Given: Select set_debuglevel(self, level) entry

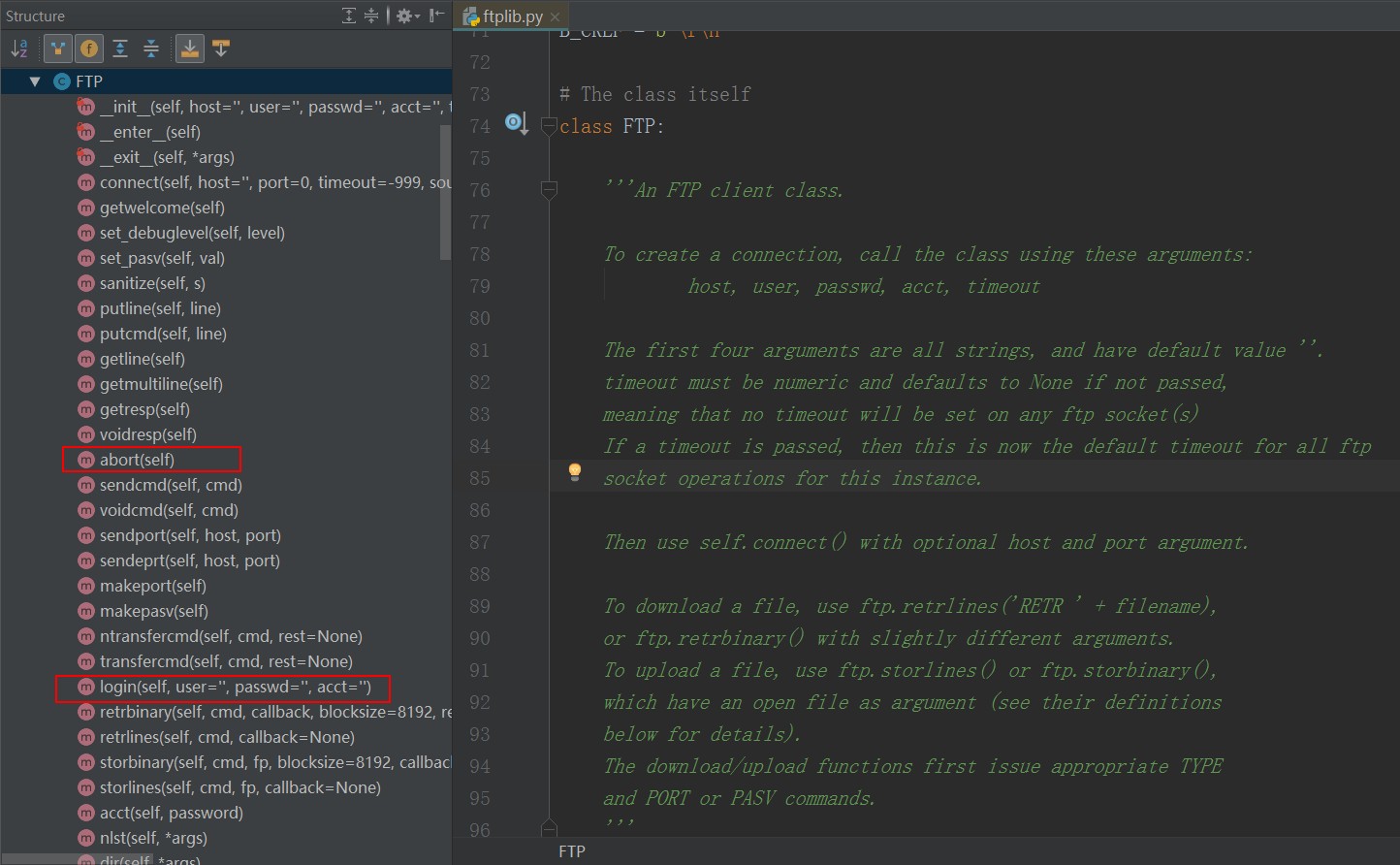Looking at the screenshot, I should 192,233.
